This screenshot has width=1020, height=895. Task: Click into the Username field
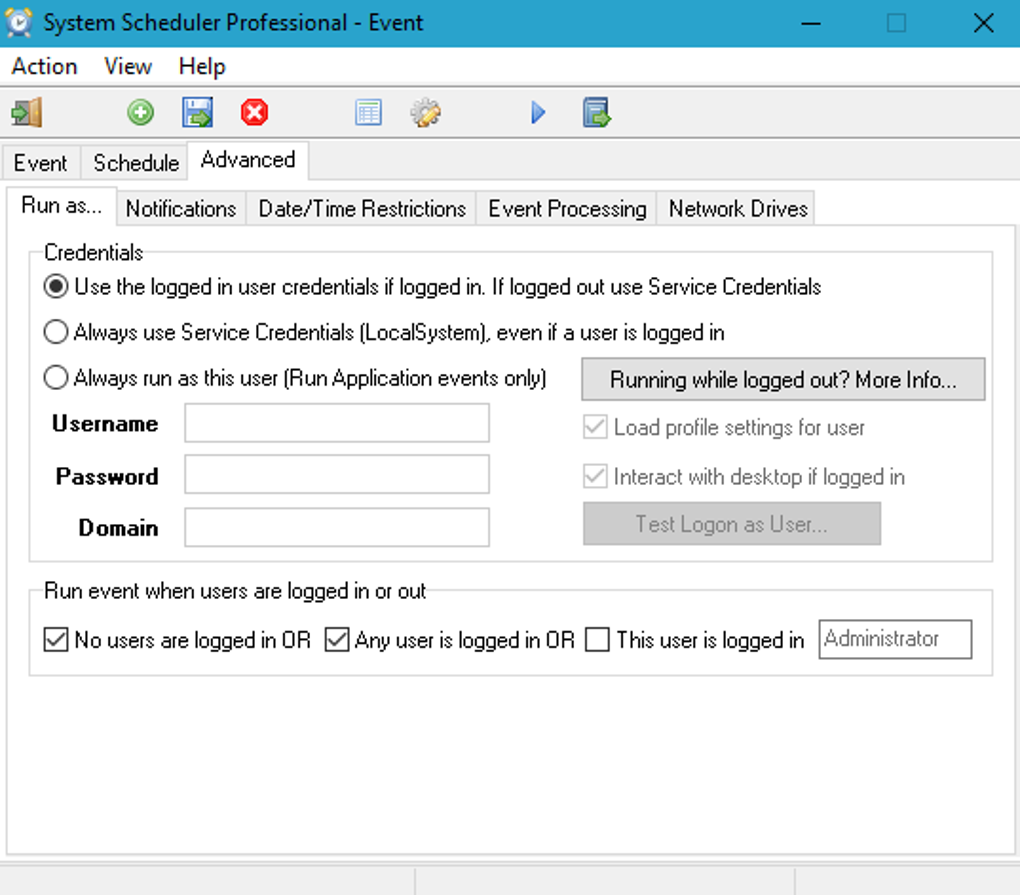coord(337,423)
